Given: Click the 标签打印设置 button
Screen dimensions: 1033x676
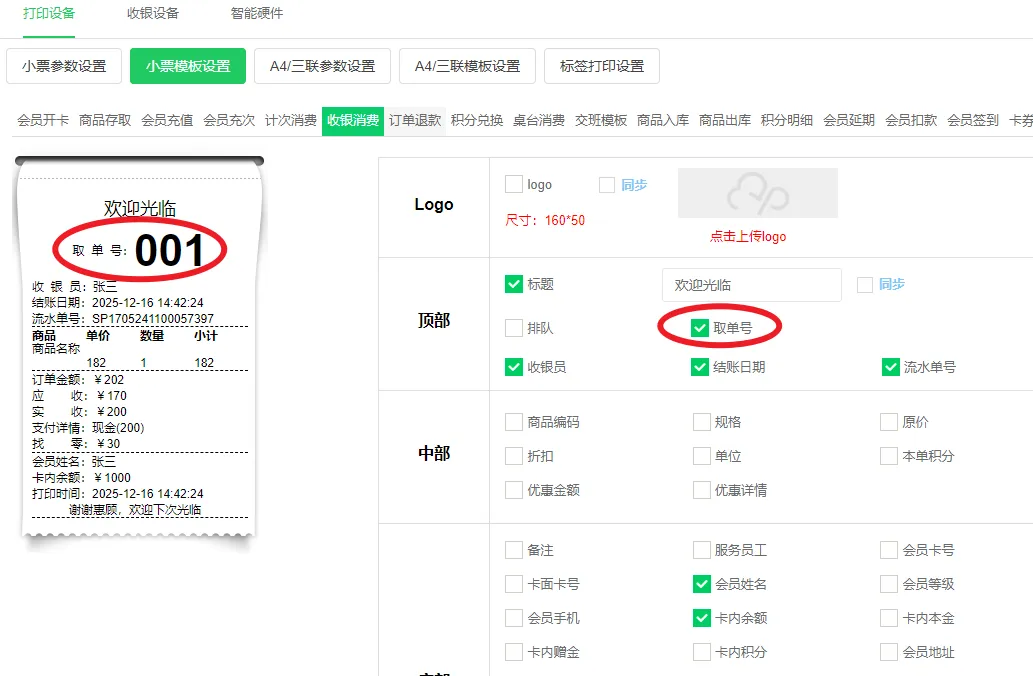Looking at the screenshot, I should 602,66.
